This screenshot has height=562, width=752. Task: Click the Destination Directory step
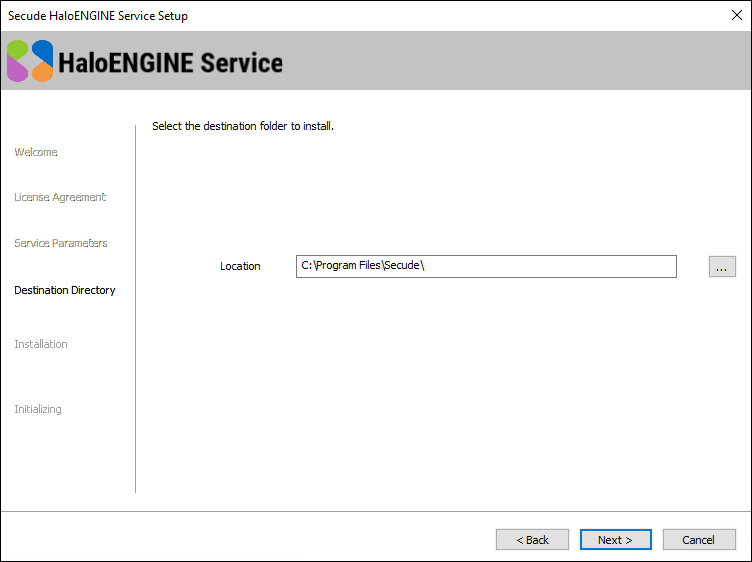[x=65, y=290]
